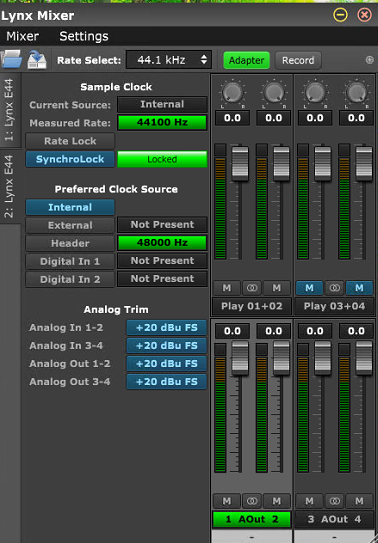This screenshot has width=378, height=543.
Task: Toggle stereo link for AOut 1-2
Action: click(x=252, y=501)
